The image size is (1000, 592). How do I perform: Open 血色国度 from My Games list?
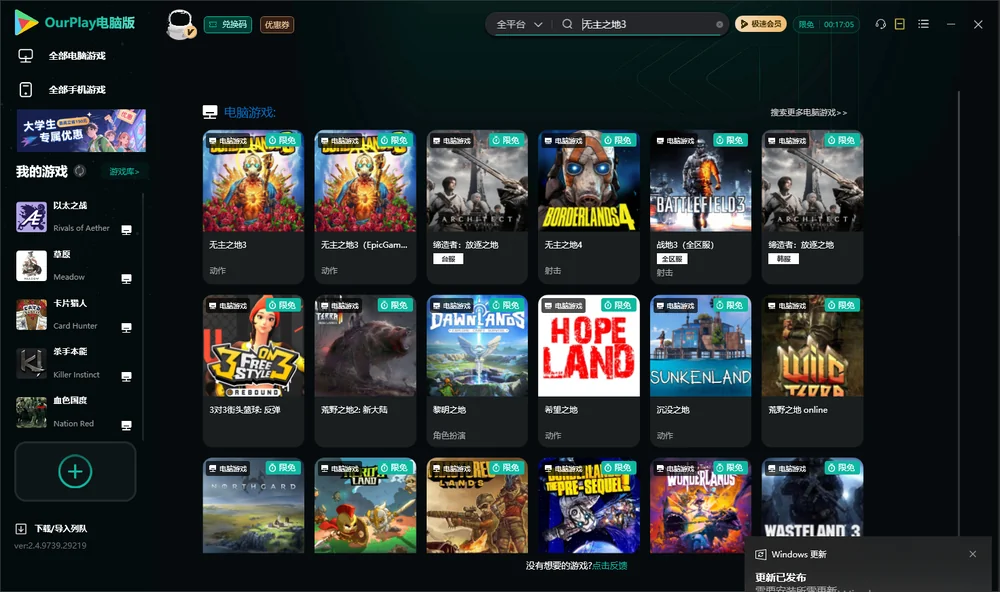pyautogui.click(x=75, y=412)
